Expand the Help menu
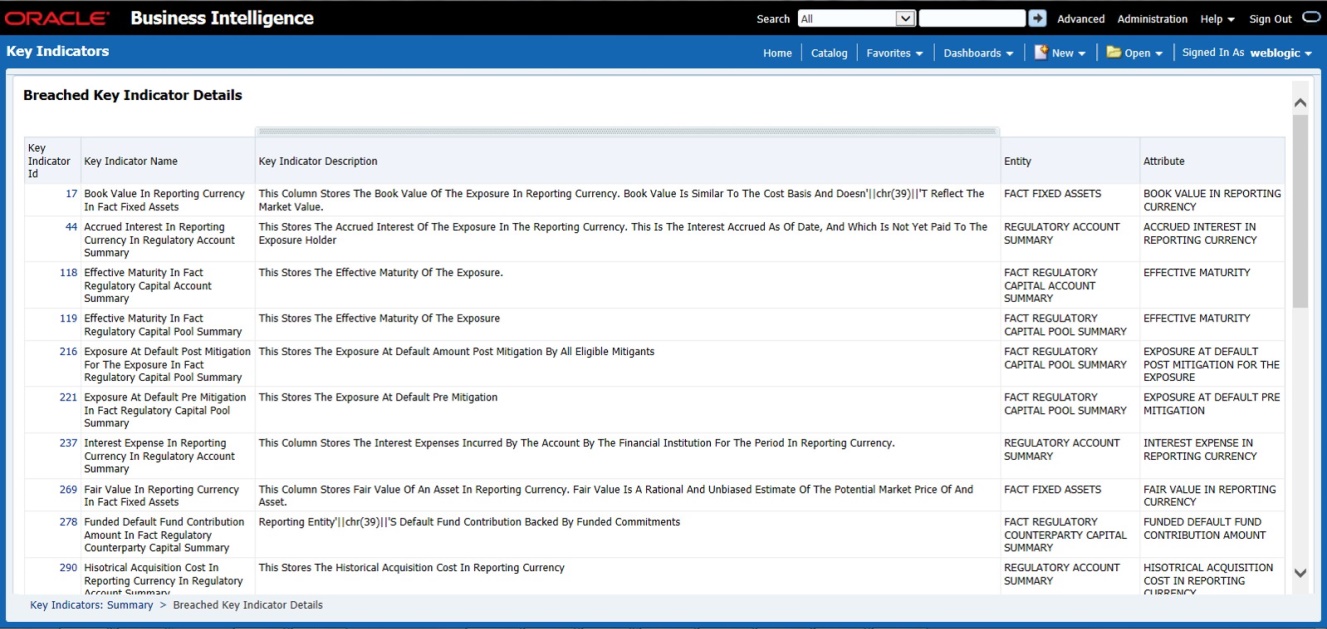1327x629 pixels. [x=1217, y=19]
